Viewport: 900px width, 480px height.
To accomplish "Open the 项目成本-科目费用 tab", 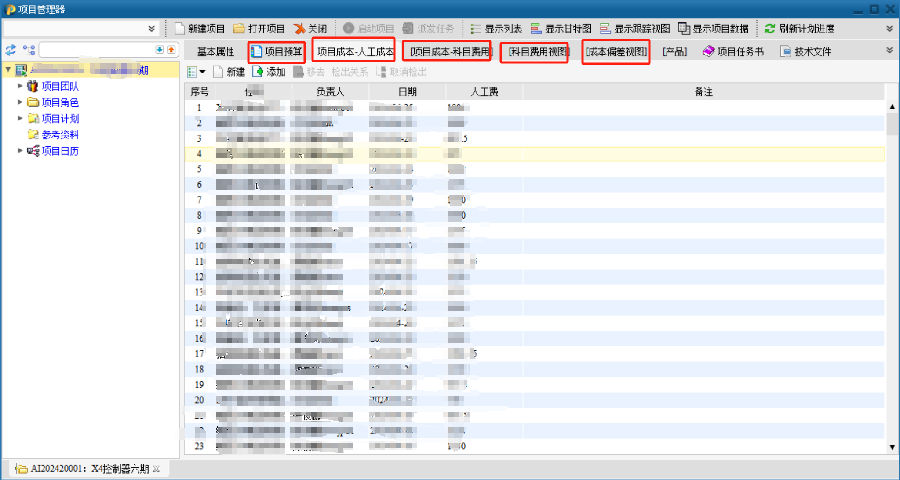I will pyautogui.click(x=451, y=52).
